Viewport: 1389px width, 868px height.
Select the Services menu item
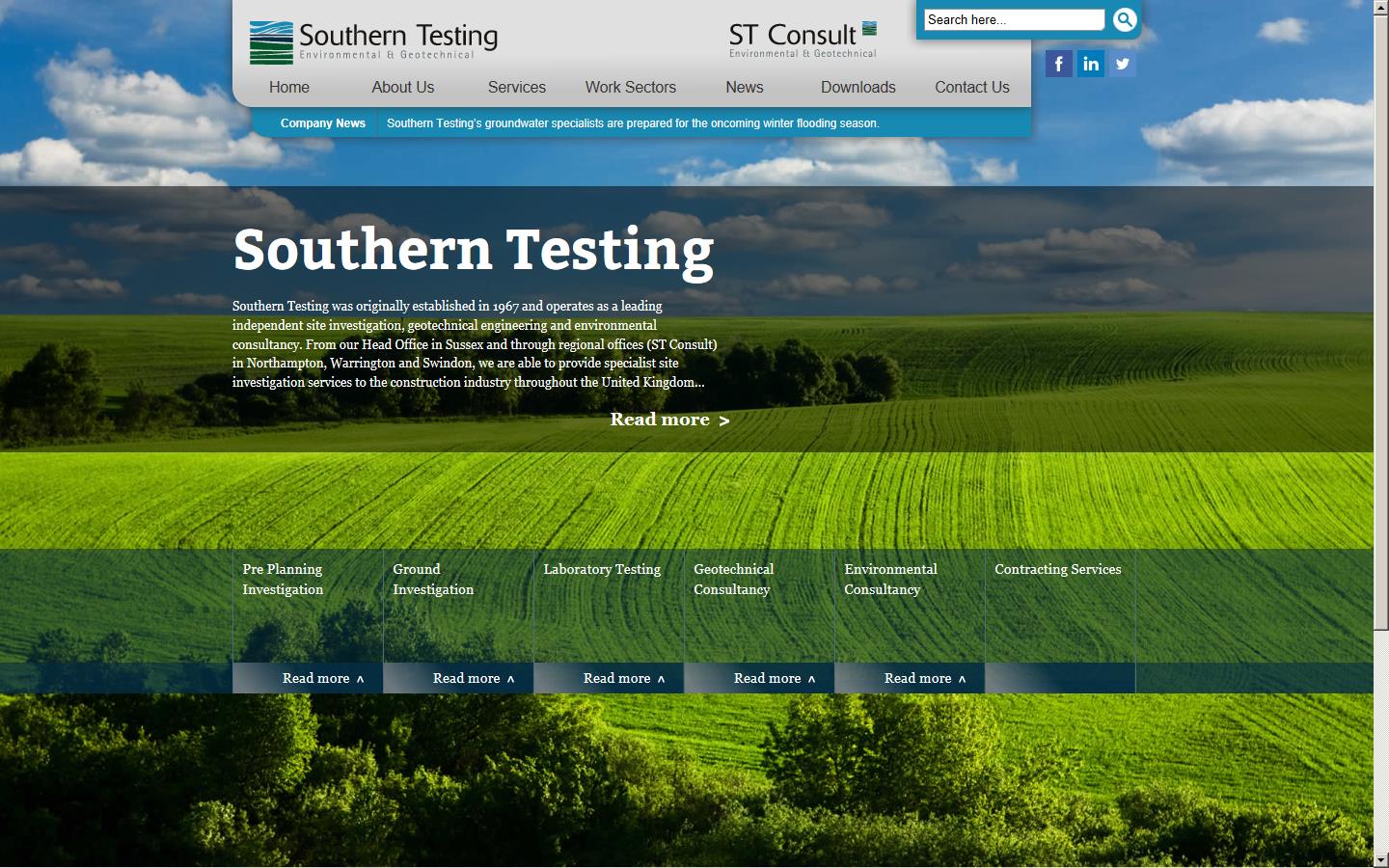click(x=517, y=87)
